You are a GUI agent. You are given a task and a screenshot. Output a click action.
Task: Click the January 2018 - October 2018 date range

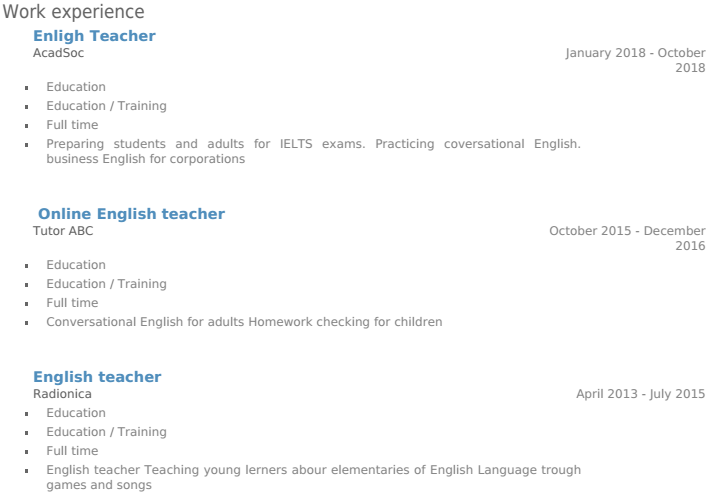(635, 60)
